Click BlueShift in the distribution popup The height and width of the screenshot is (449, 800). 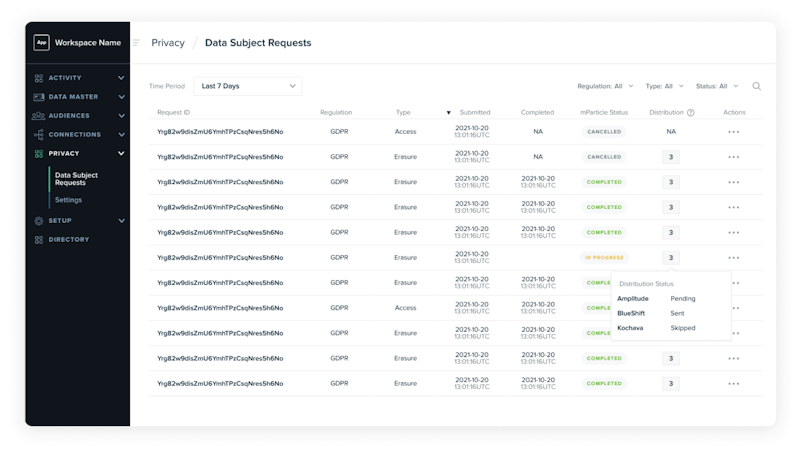[631, 314]
